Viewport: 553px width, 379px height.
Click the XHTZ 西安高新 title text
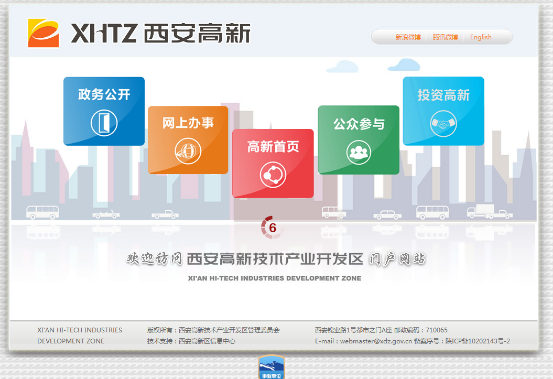pos(160,33)
